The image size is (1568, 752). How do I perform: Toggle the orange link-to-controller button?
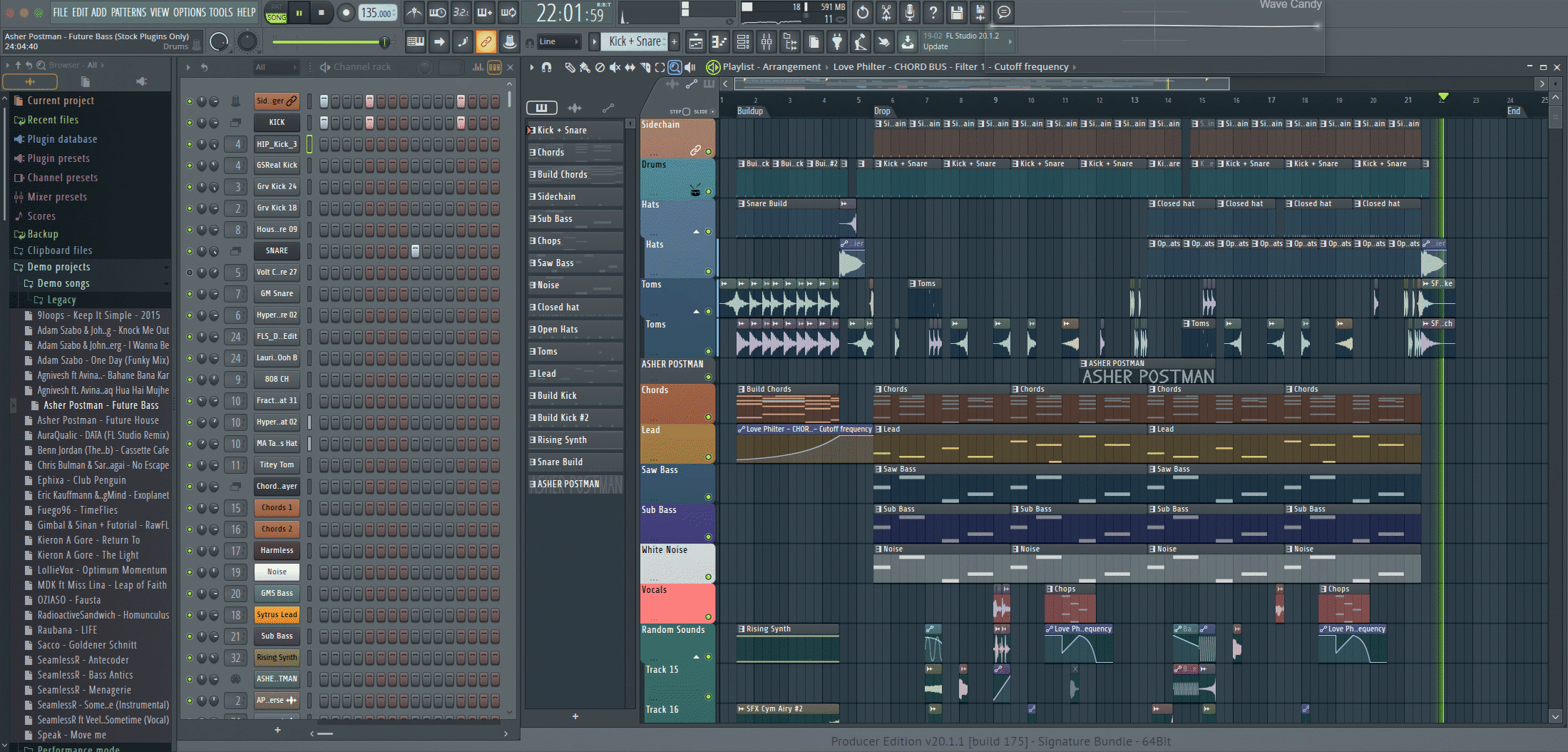(x=486, y=42)
